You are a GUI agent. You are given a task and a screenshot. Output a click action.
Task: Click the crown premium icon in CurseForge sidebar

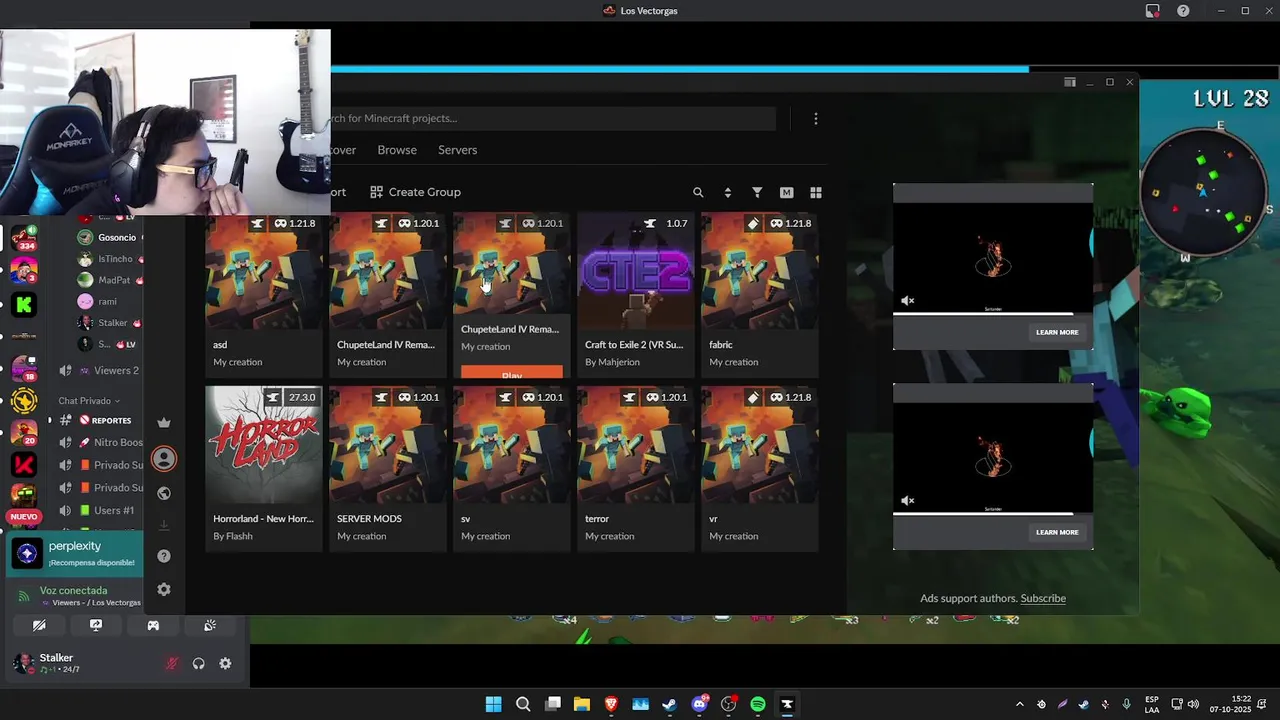[164, 423]
